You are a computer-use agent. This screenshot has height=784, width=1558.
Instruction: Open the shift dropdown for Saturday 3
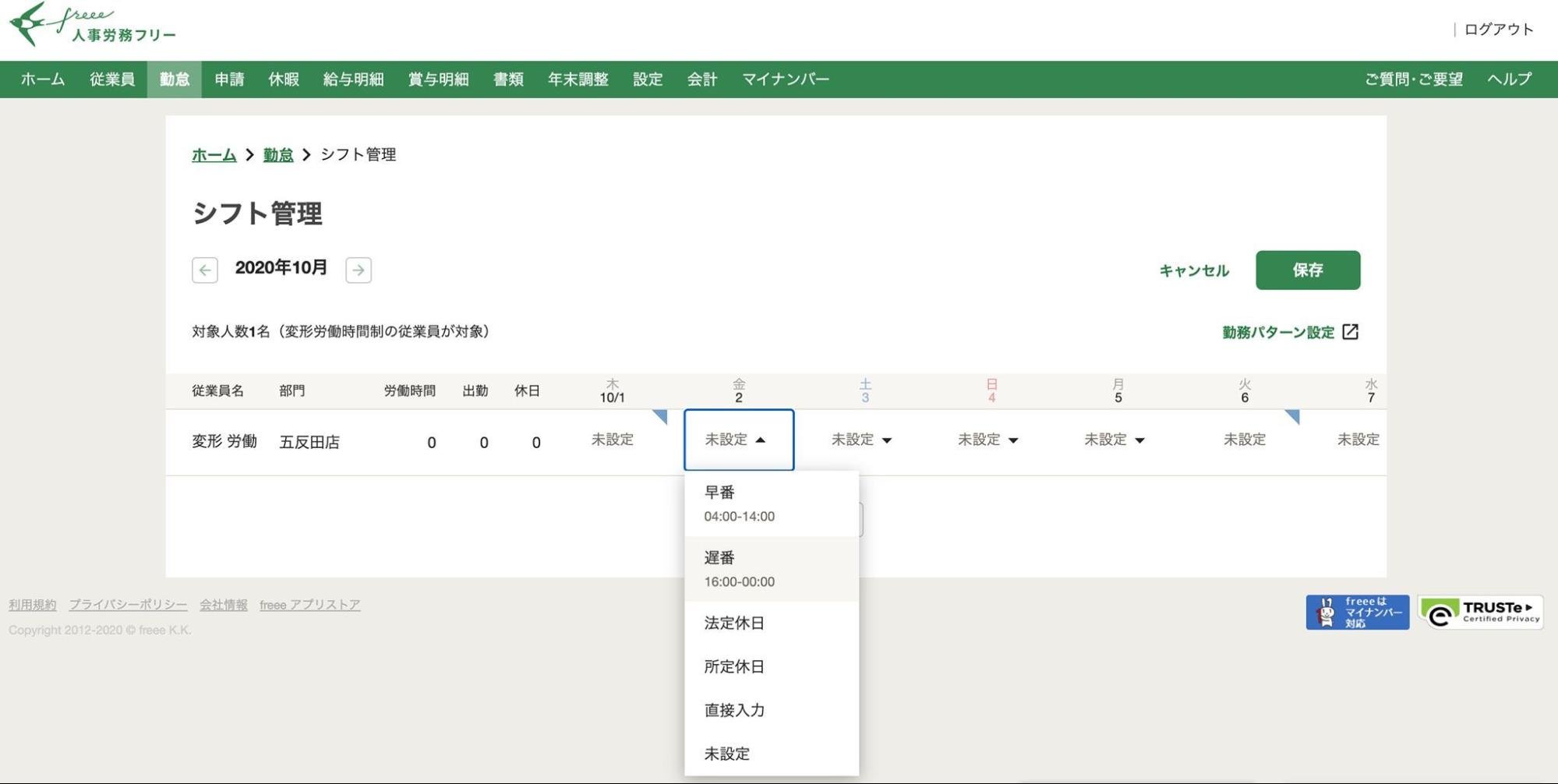[x=860, y=440]
